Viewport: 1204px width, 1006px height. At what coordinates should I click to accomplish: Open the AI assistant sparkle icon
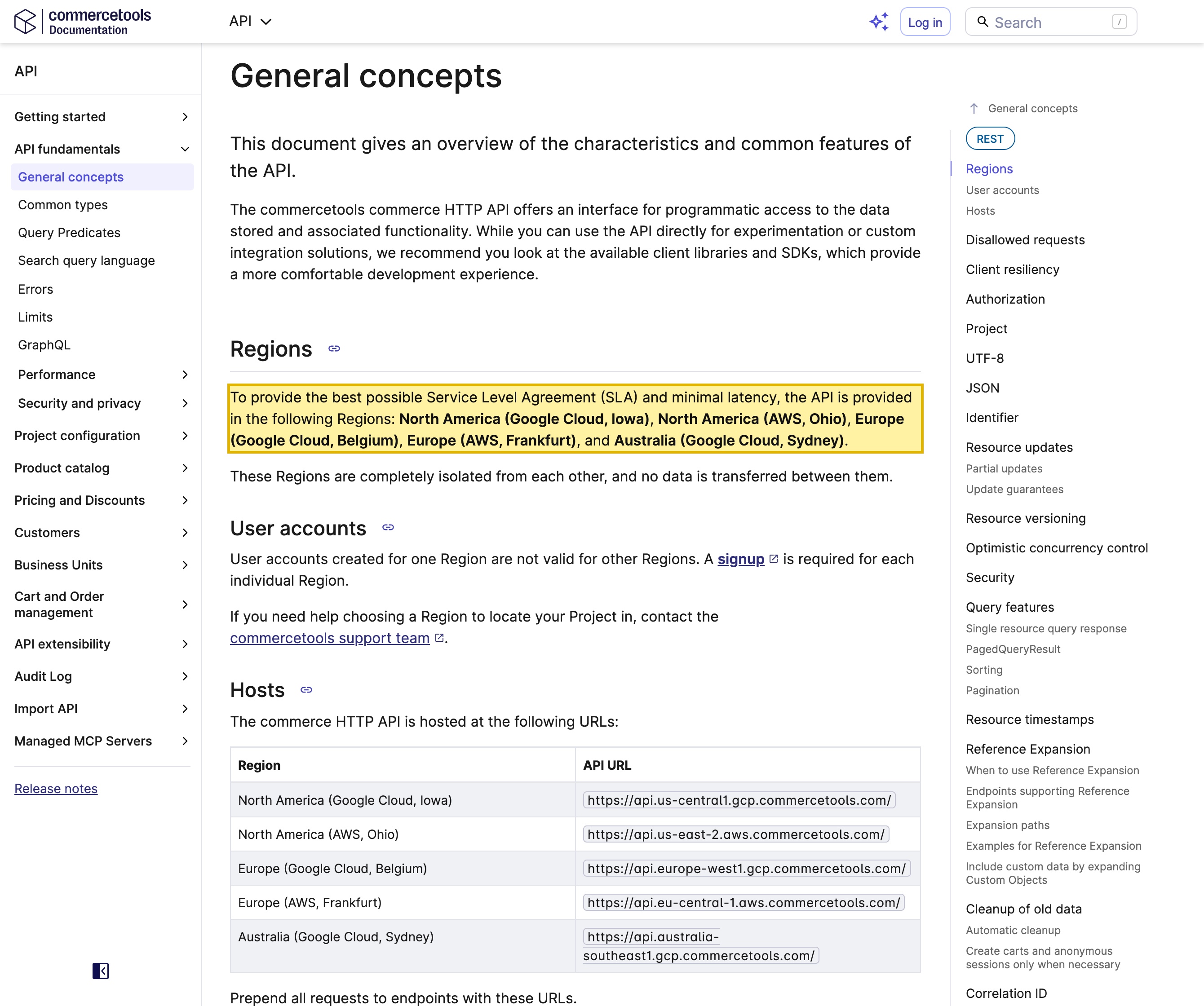879,22
